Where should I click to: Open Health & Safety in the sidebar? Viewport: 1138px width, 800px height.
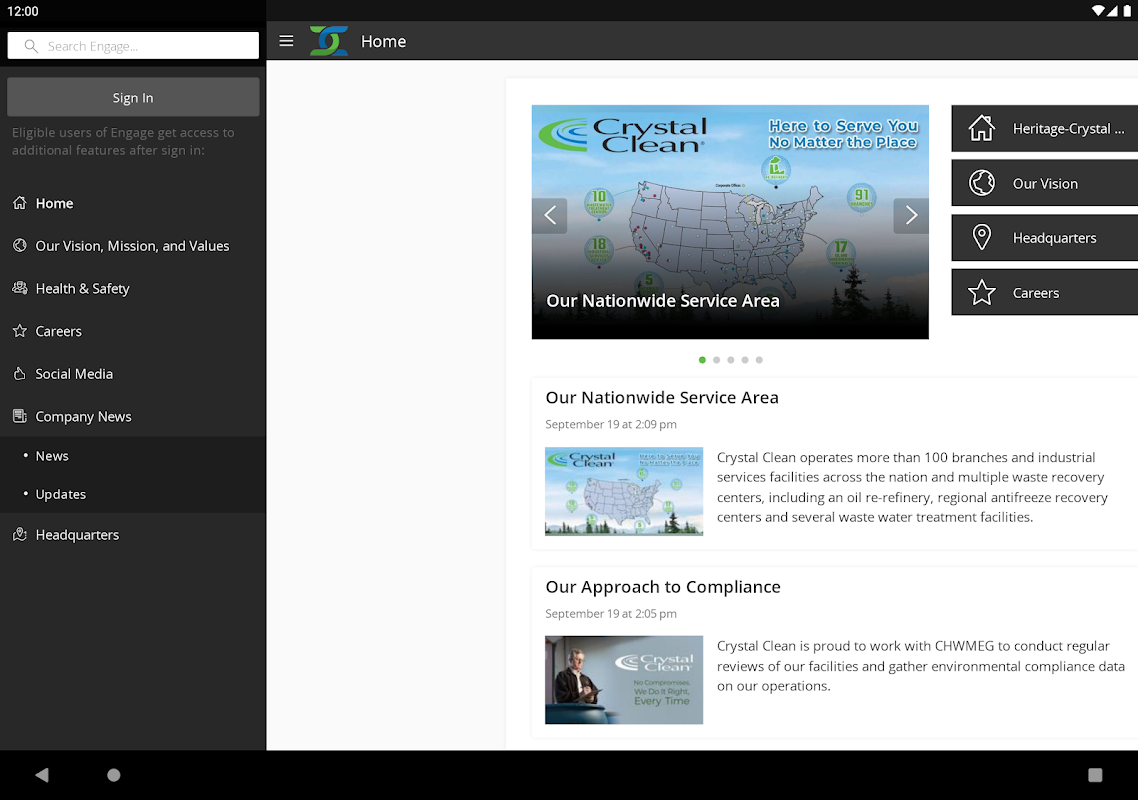pyautogui.click(x=133, y=288)
